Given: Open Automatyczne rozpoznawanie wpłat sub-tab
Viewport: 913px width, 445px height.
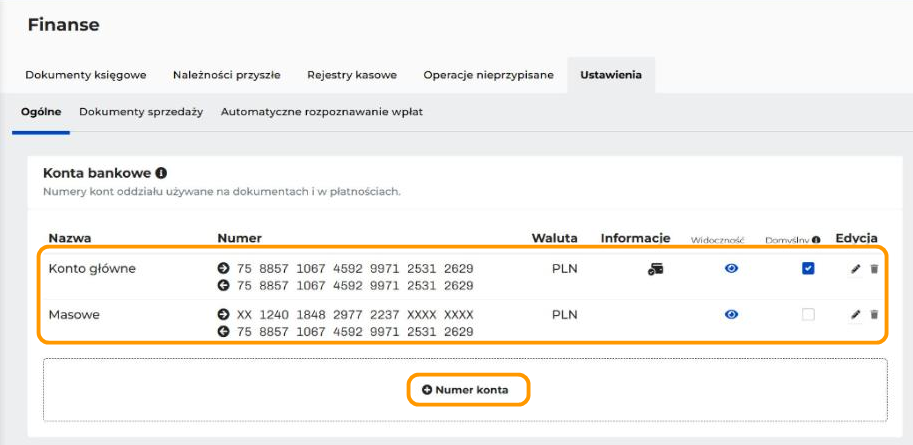Looking at the screenshot, I should coord(321,112).
